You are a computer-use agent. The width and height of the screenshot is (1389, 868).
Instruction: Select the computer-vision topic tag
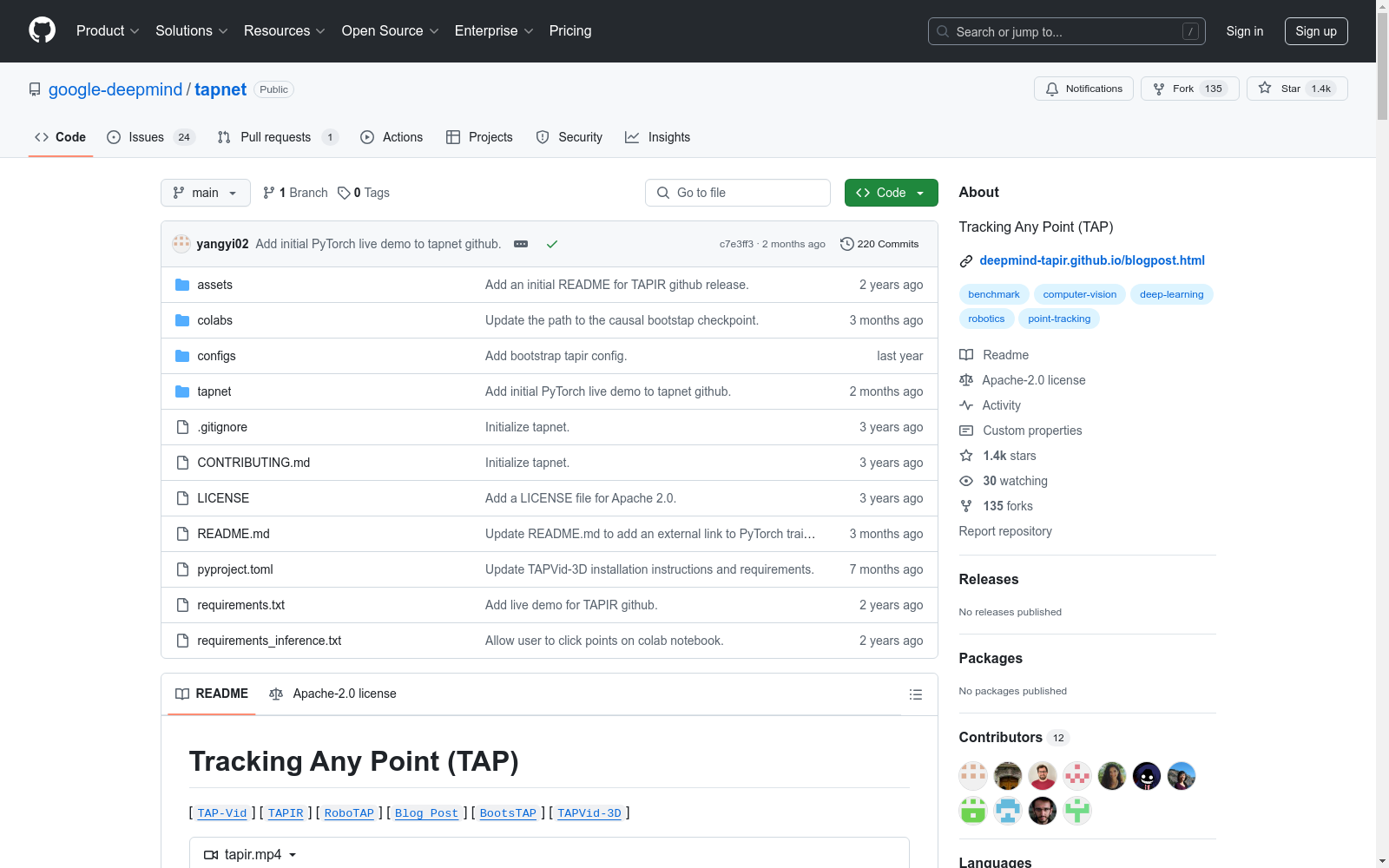coord(1080,294)
